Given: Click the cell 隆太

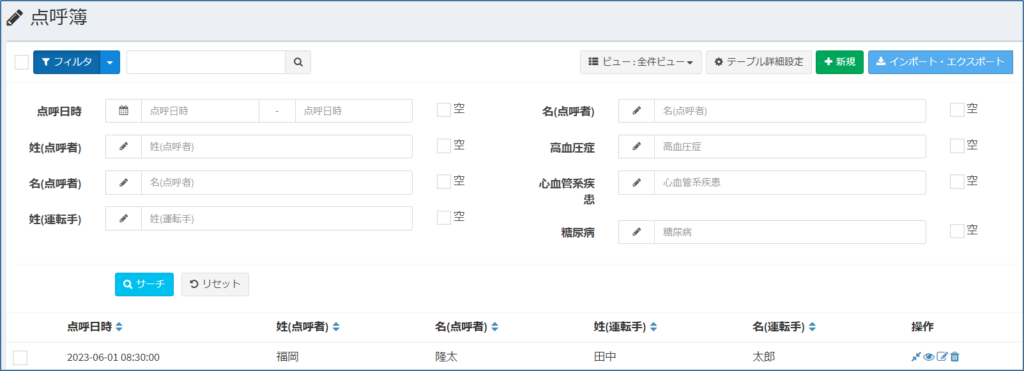Looking at the screenshot, I should 447,357.
